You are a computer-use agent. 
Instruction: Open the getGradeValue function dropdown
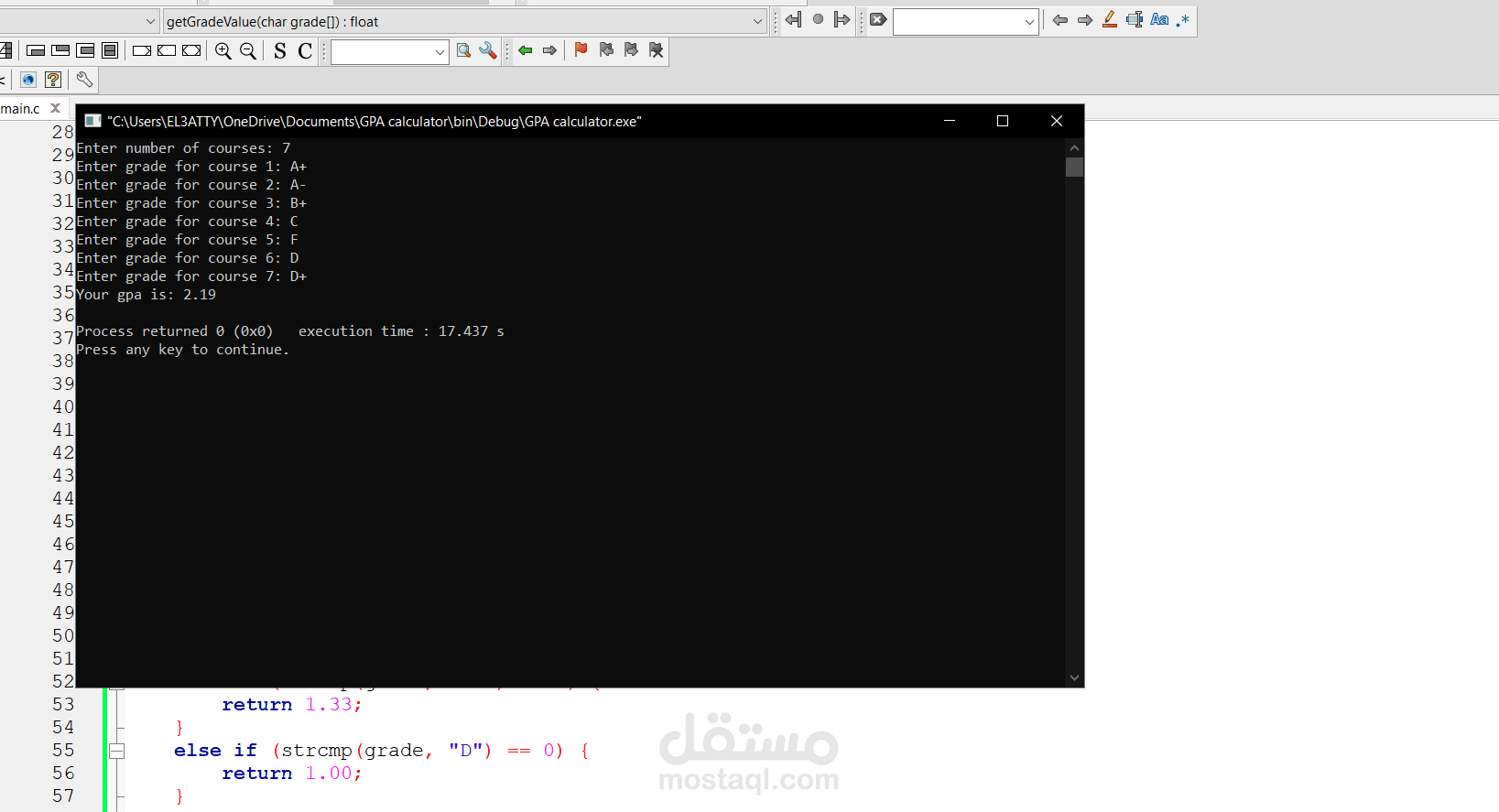point(757,21)
